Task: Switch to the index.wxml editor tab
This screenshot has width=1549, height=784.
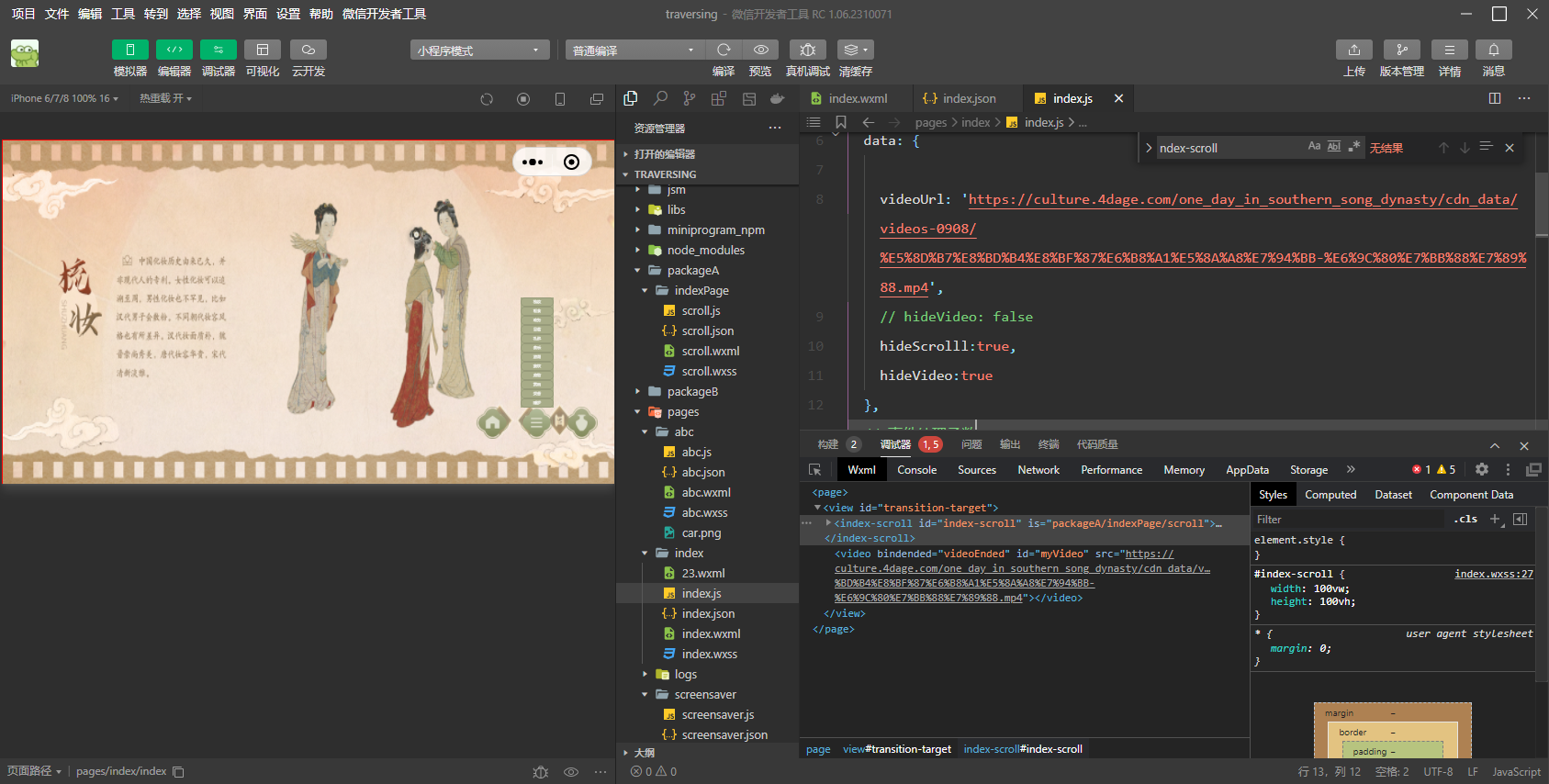Action: (857, 98)
